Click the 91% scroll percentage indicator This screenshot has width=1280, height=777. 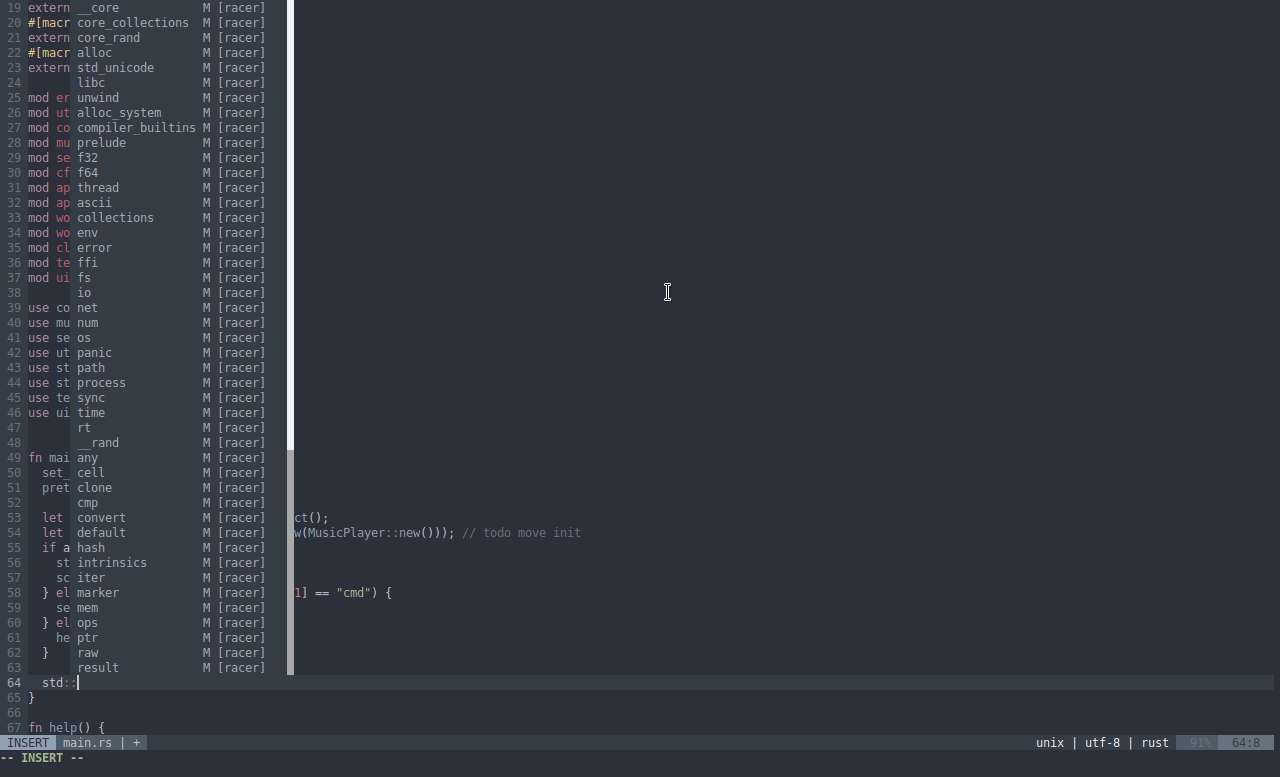coord(1201,743)
